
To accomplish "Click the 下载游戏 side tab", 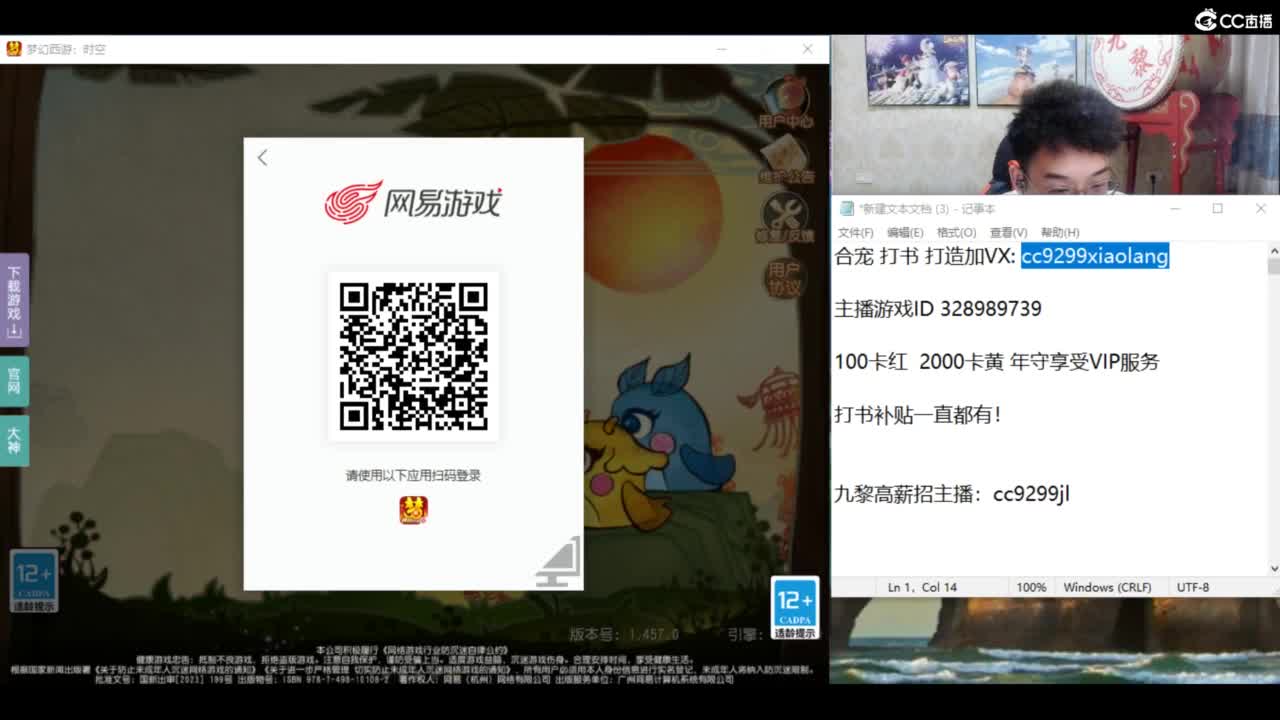I will pos(14,299).
